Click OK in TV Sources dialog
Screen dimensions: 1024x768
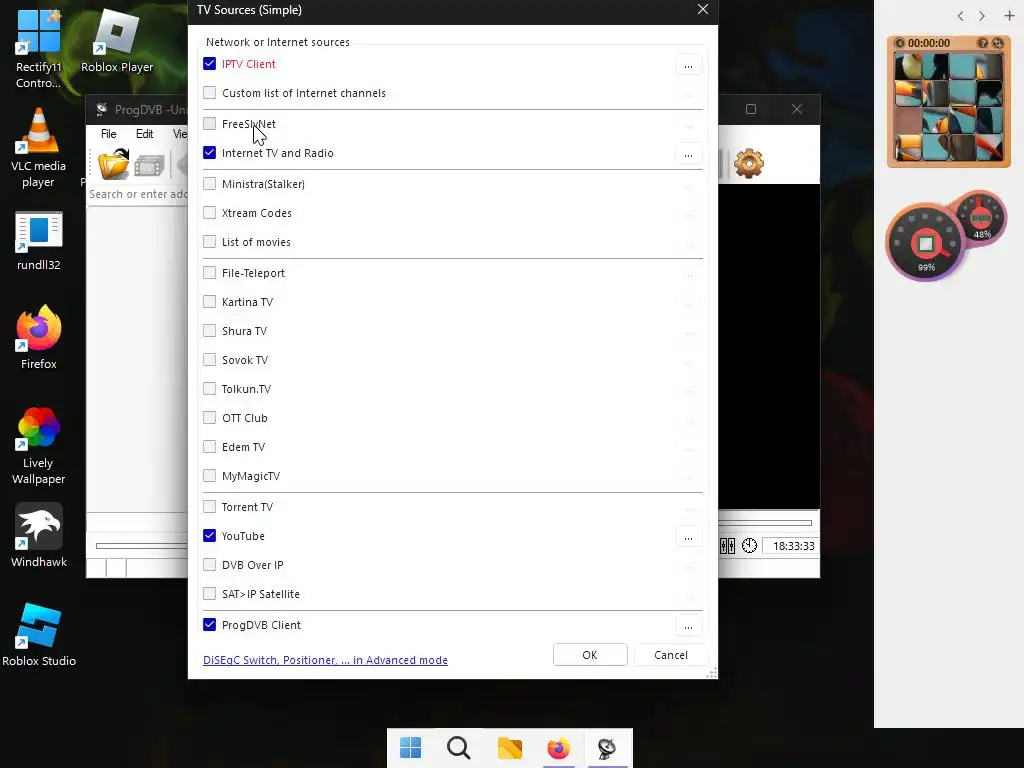[x=590, y=655]
